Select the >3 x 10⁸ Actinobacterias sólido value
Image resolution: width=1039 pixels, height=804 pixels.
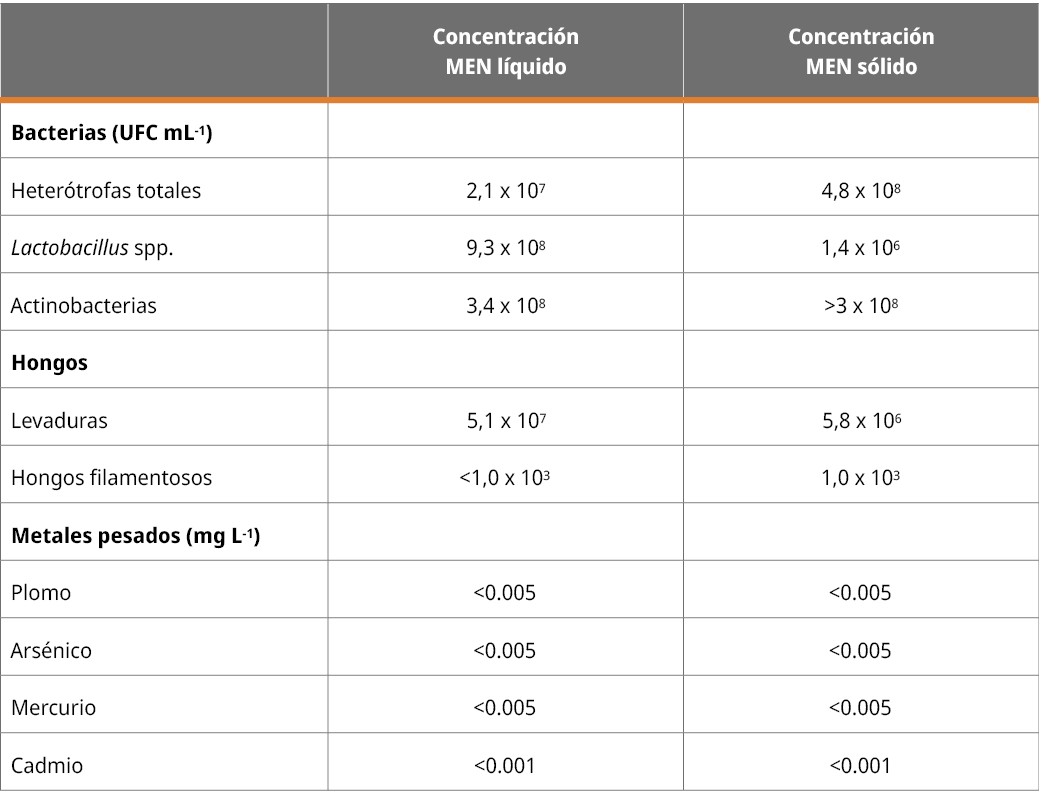[x=860, y=306]
